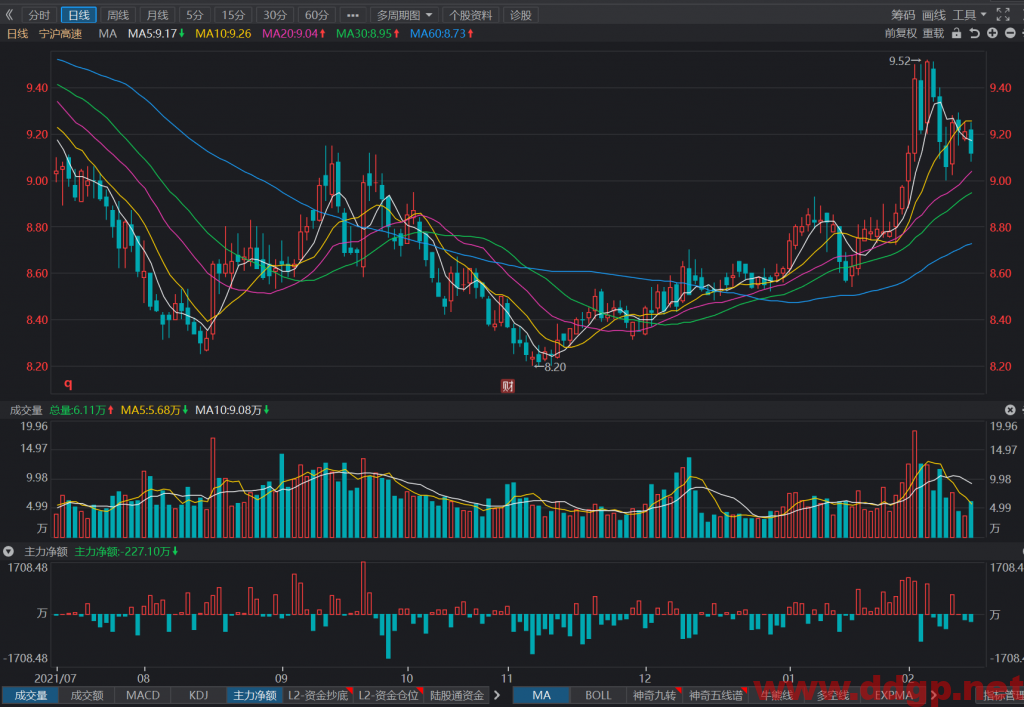Screen dimensions: 1024x707
Task: Click the red q marker on the chart
Action: point(68,384)
